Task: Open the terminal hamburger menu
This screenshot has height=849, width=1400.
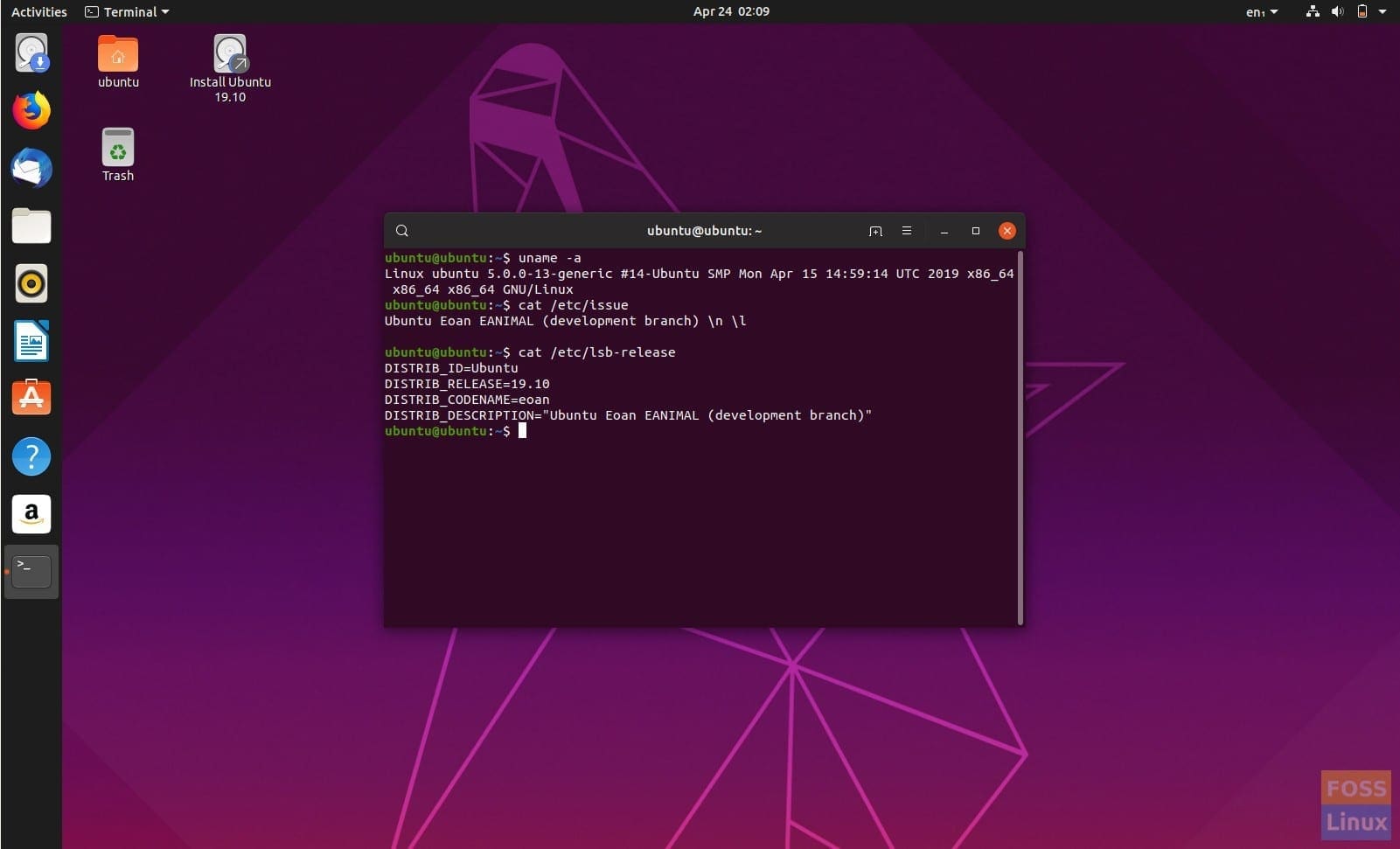Action: tap(907, 231)
